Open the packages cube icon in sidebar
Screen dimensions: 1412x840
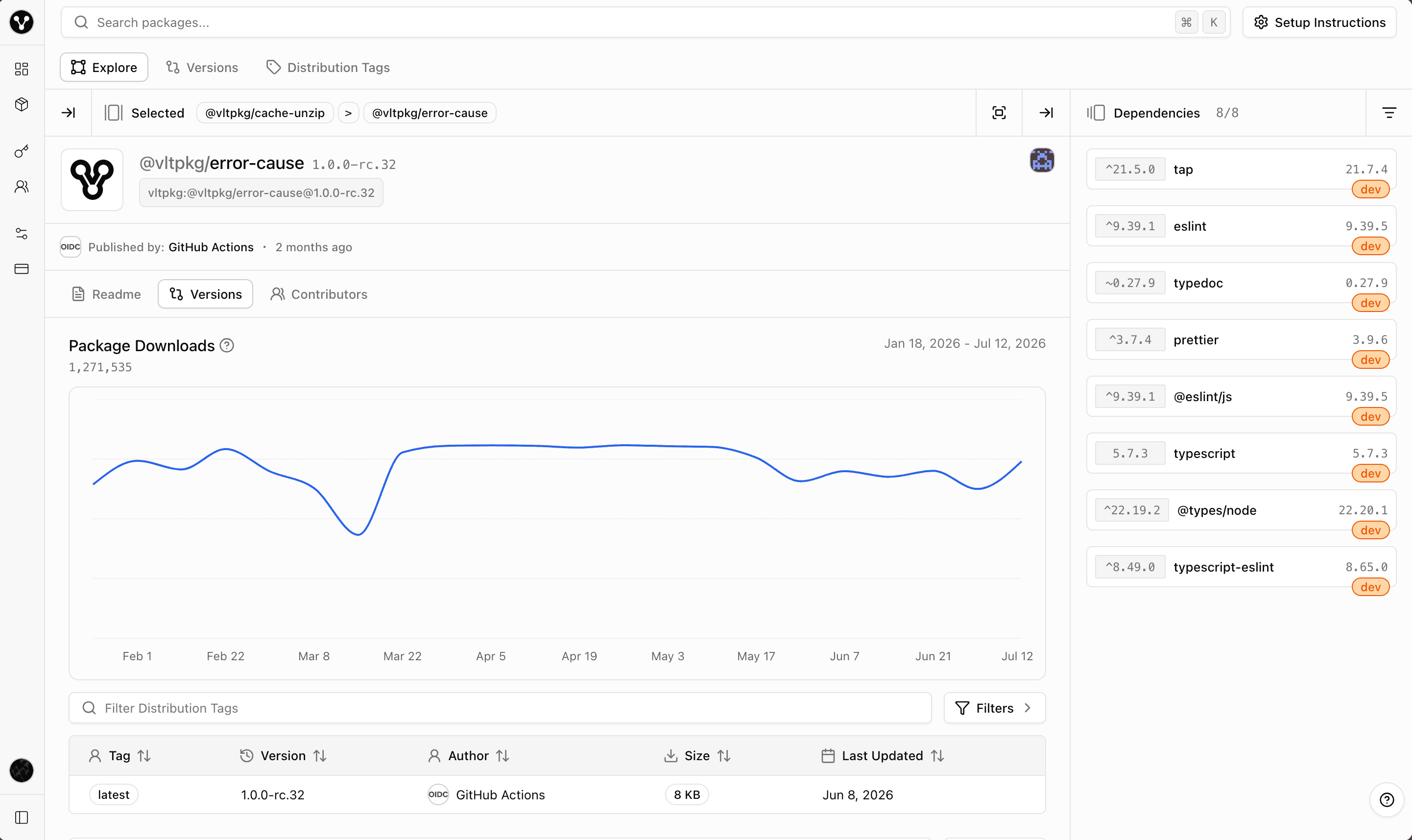coord(22,104)
